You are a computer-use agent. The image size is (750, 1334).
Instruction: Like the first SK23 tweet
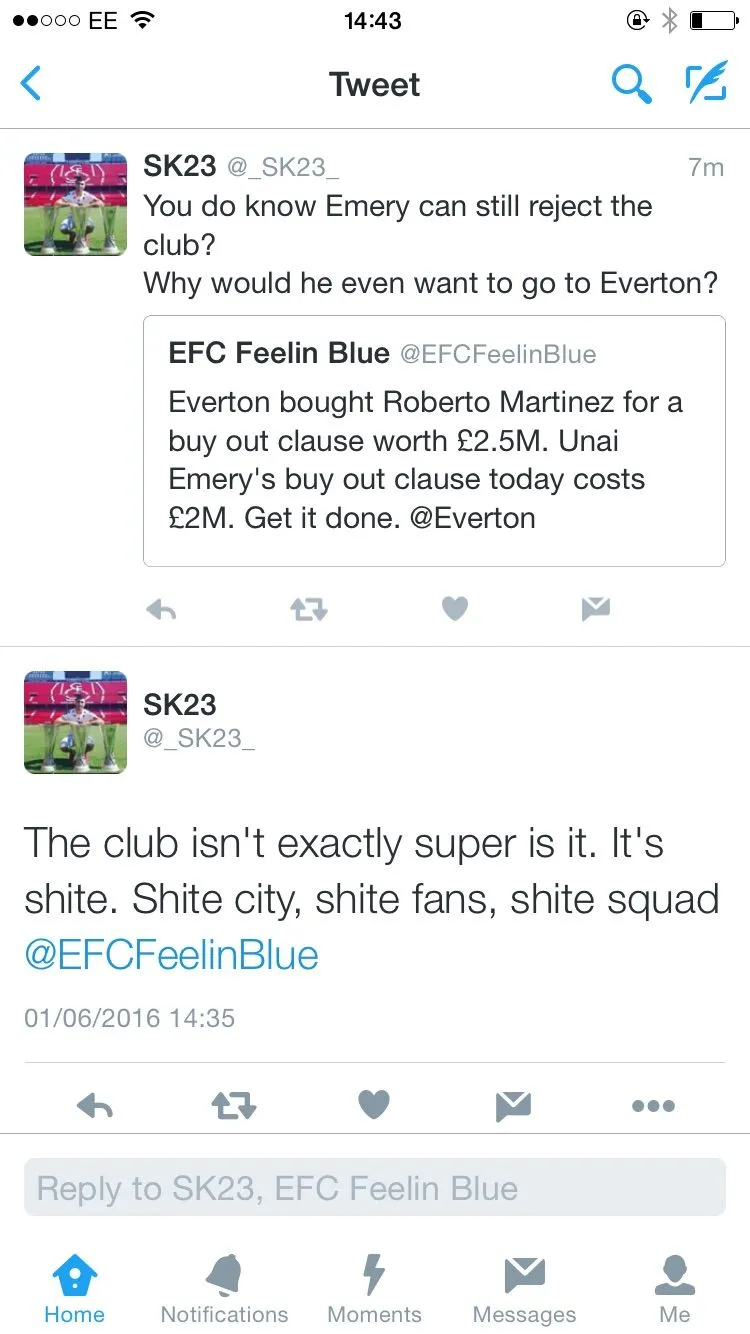(x=455, y=609)
